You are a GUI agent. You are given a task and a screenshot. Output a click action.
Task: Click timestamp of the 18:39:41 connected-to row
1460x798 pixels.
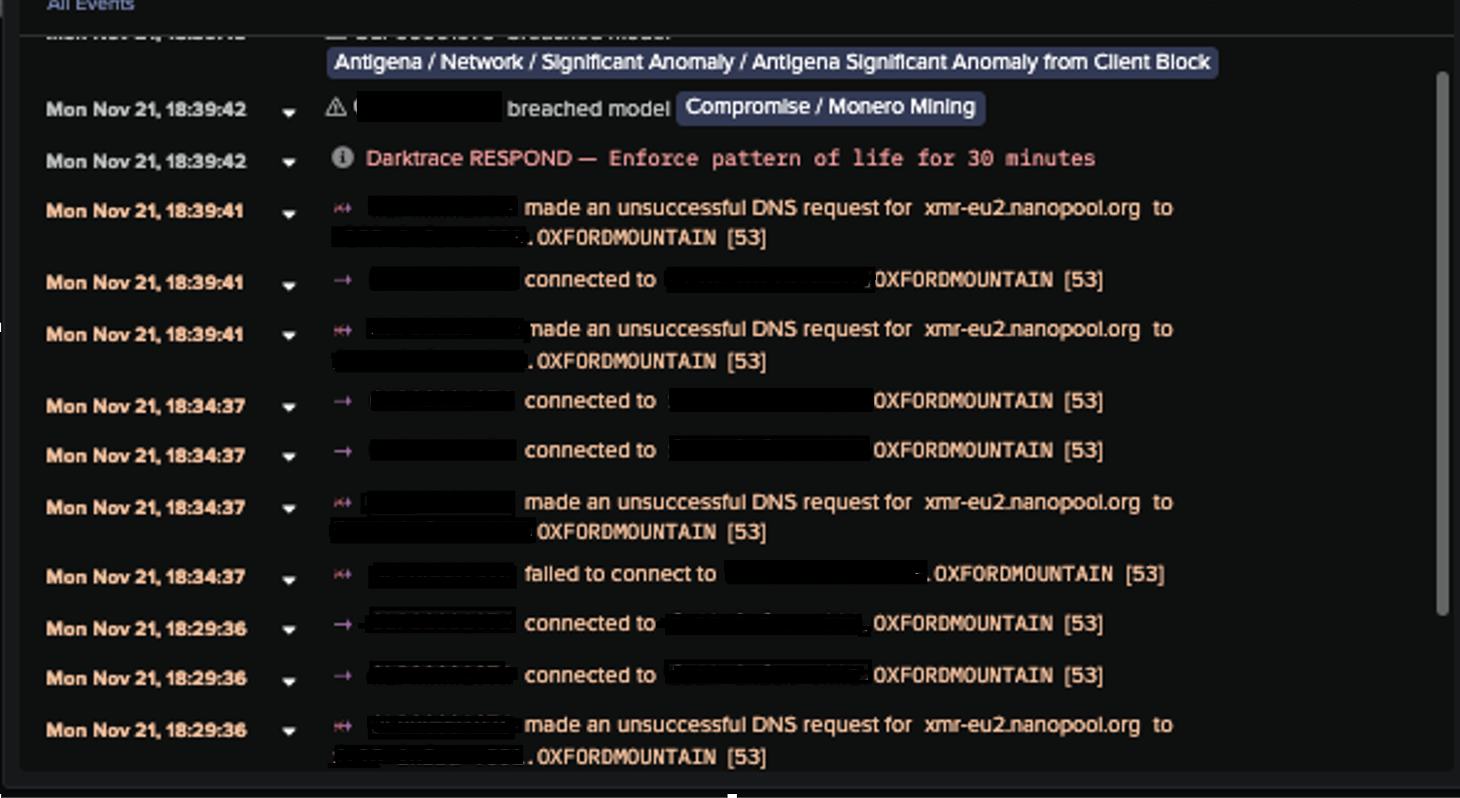tap(145, 282)
